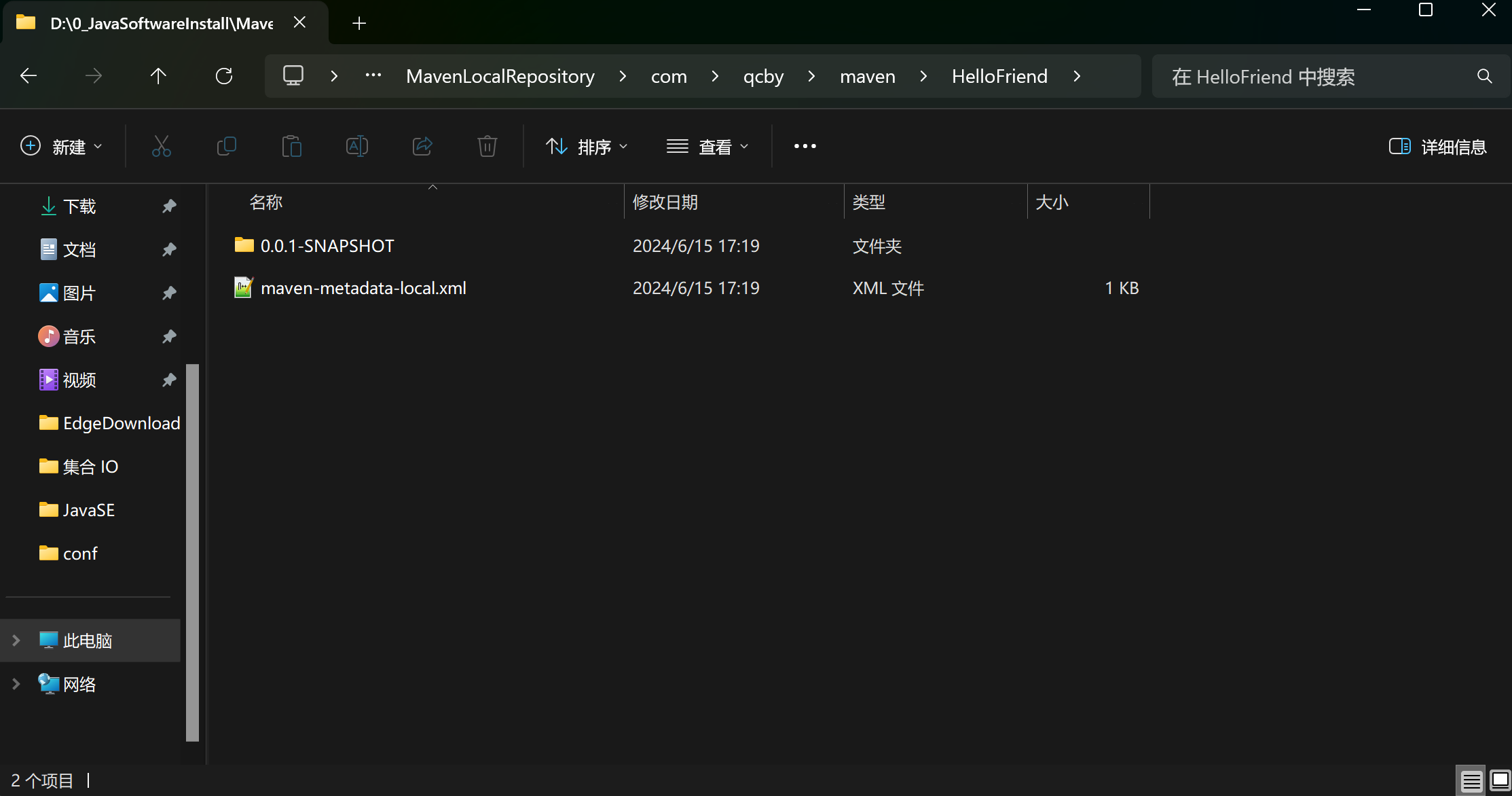Sort by 类型 column header
The image size is (1512, 796).
pyautogui.click(x=869, y=202)
